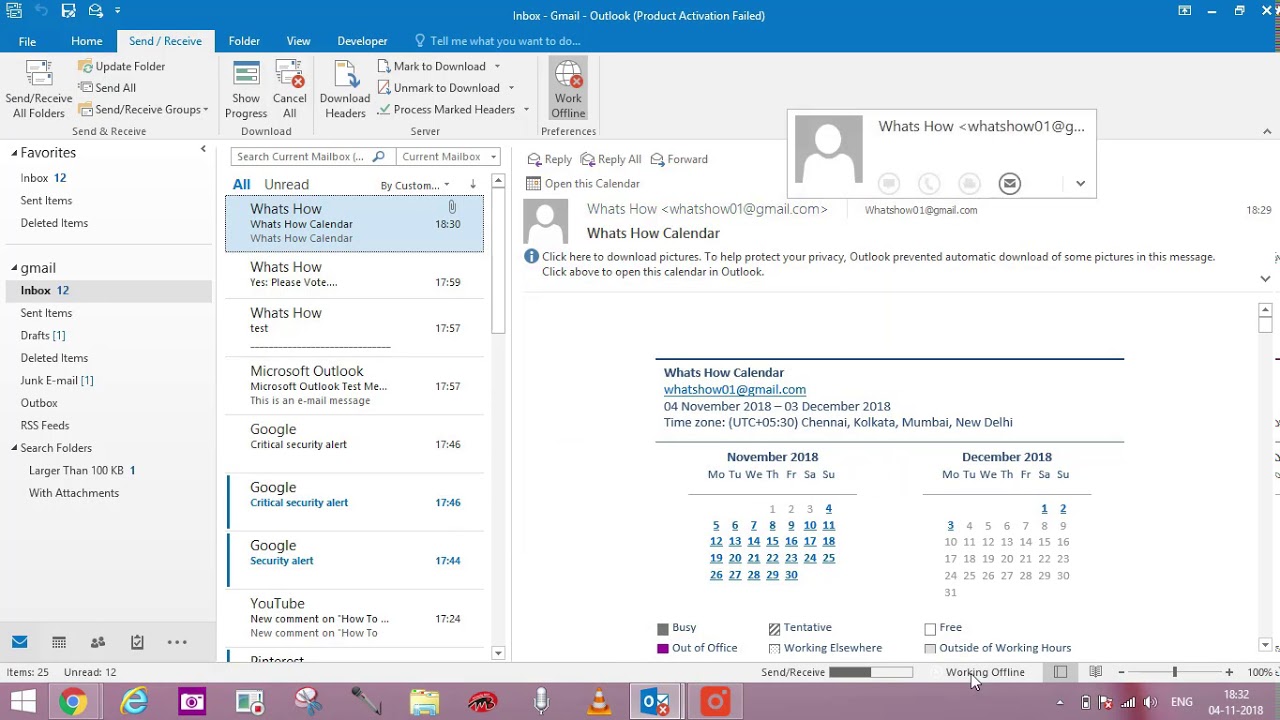Click November 4 in calendar
Screen dimensions: 1280x720
pos(828,509)
